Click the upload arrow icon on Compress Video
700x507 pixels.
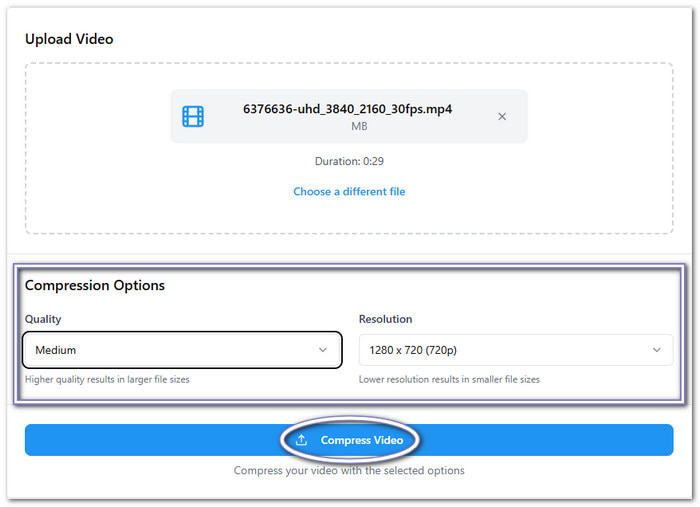(301, 440)
